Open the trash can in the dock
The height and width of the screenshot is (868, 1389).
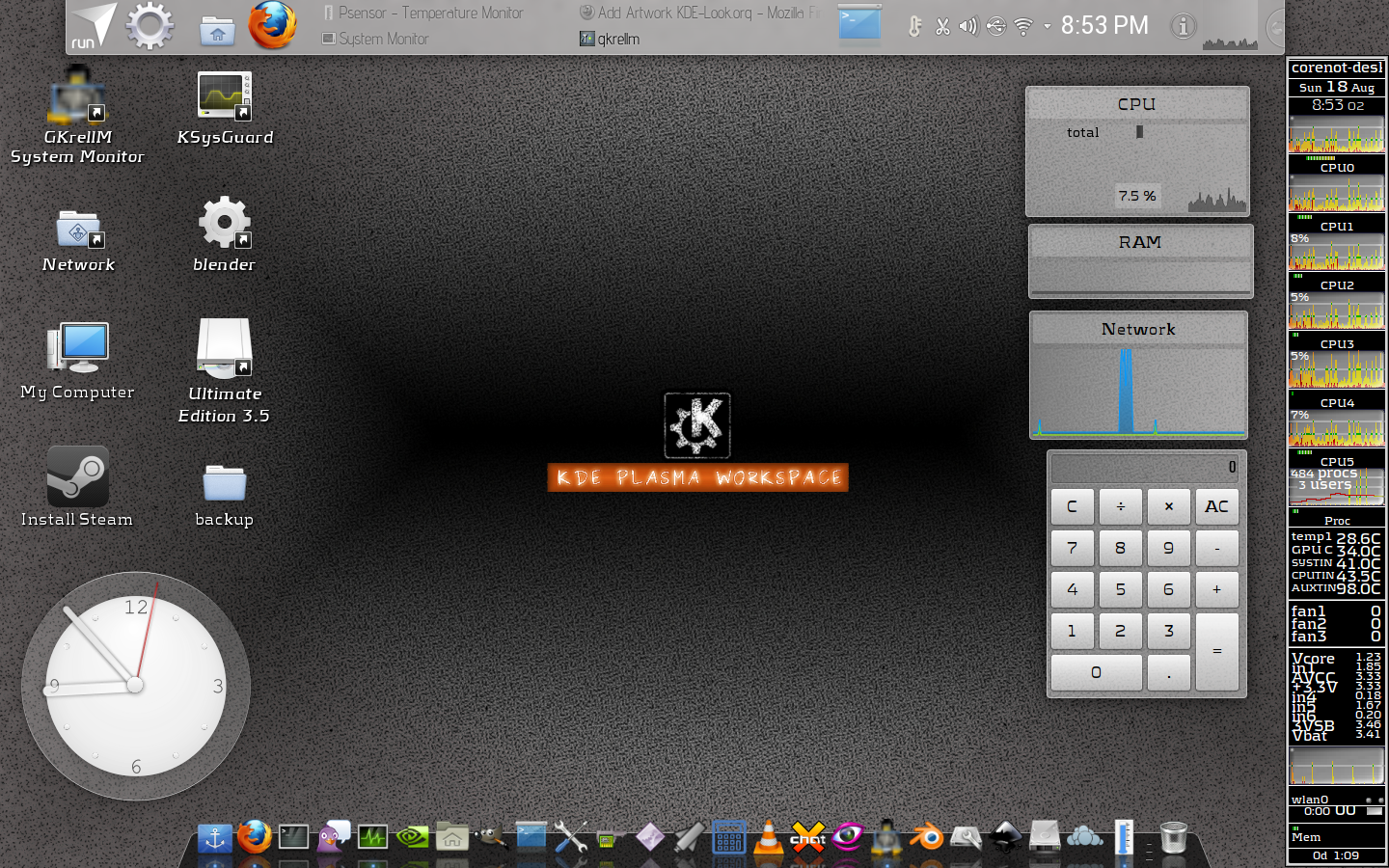1173,837
